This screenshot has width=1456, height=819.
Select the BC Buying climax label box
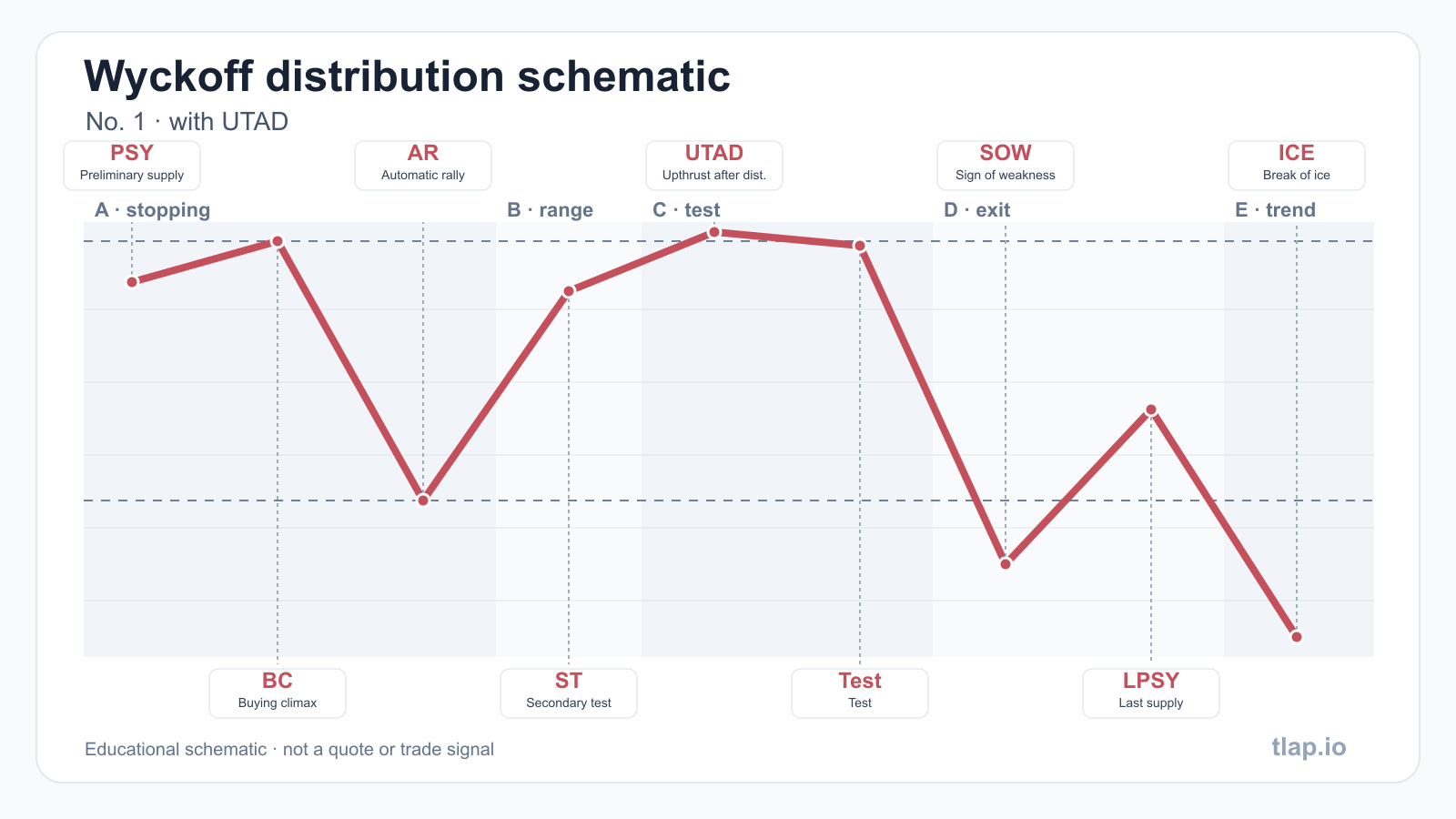coord(278,693)
